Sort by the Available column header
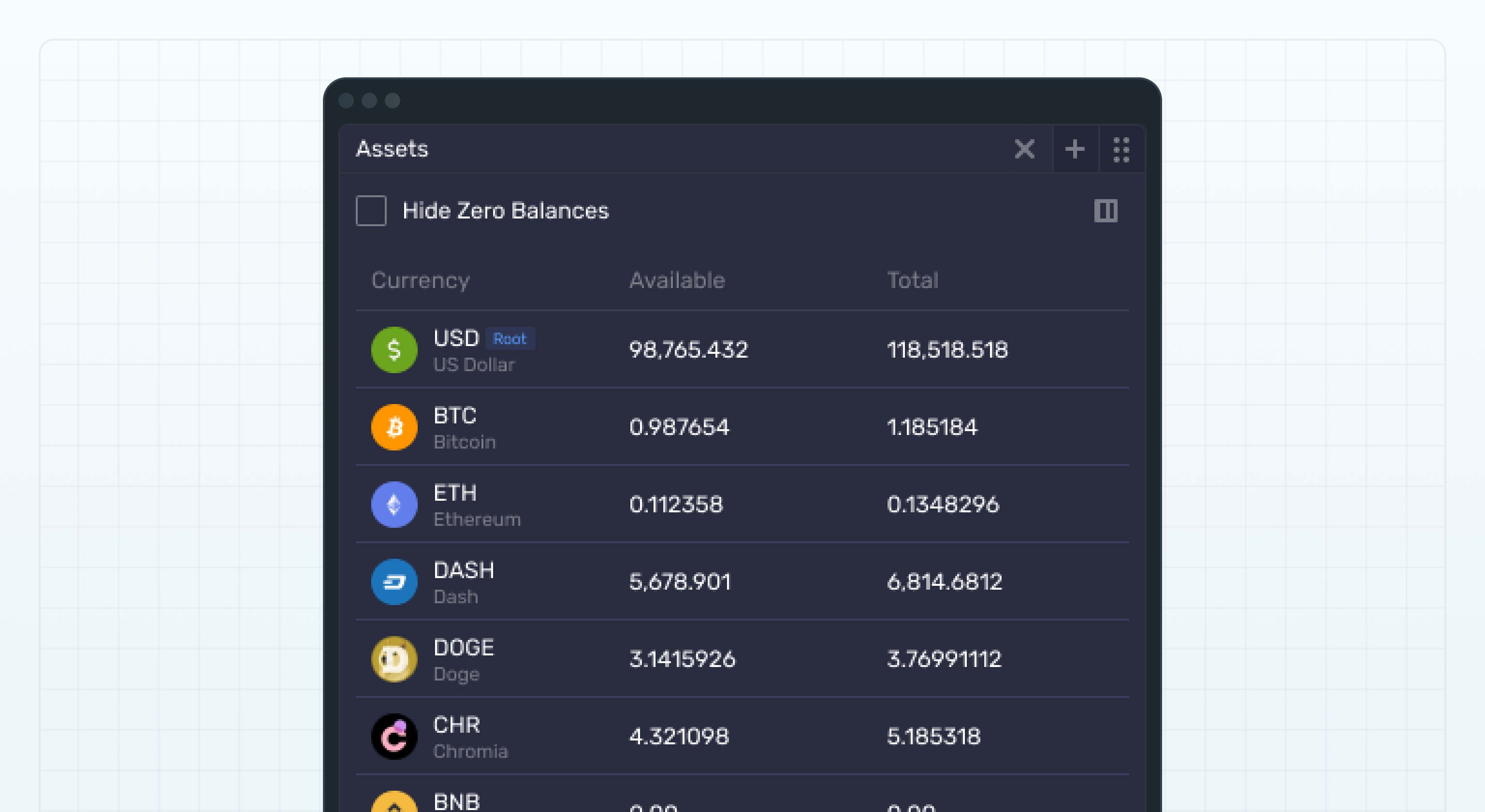 [x=677, y=280]
